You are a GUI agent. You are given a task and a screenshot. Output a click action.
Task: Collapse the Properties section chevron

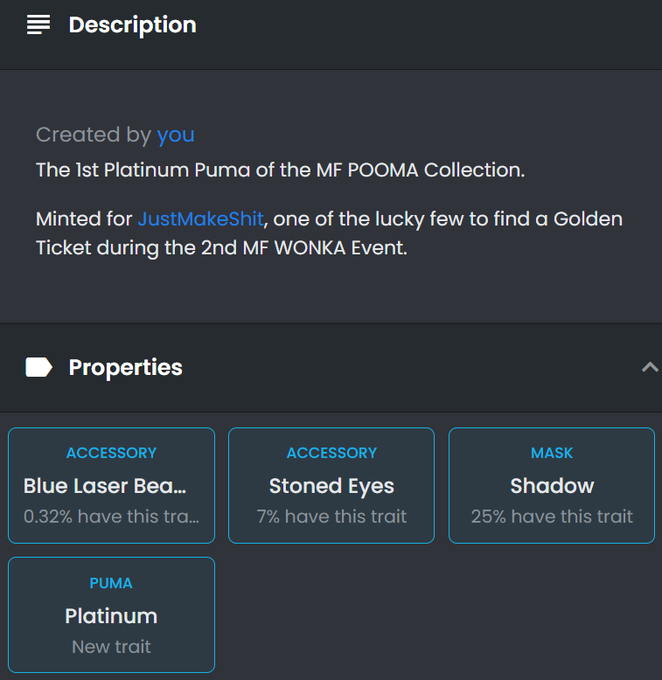649,367
